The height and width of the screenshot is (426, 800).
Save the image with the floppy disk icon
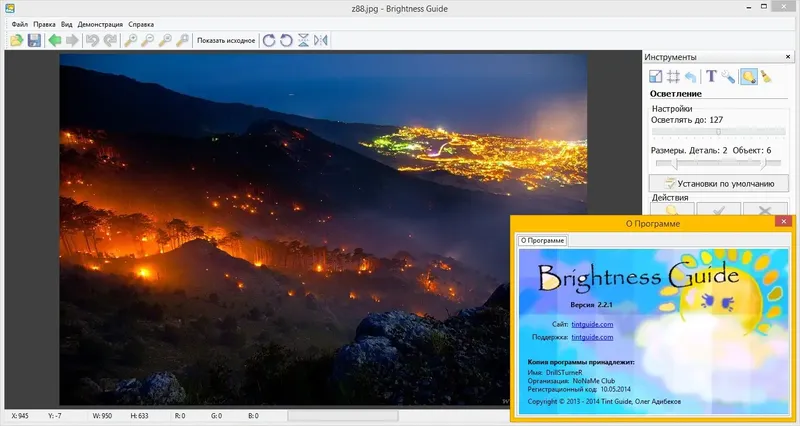34,40
